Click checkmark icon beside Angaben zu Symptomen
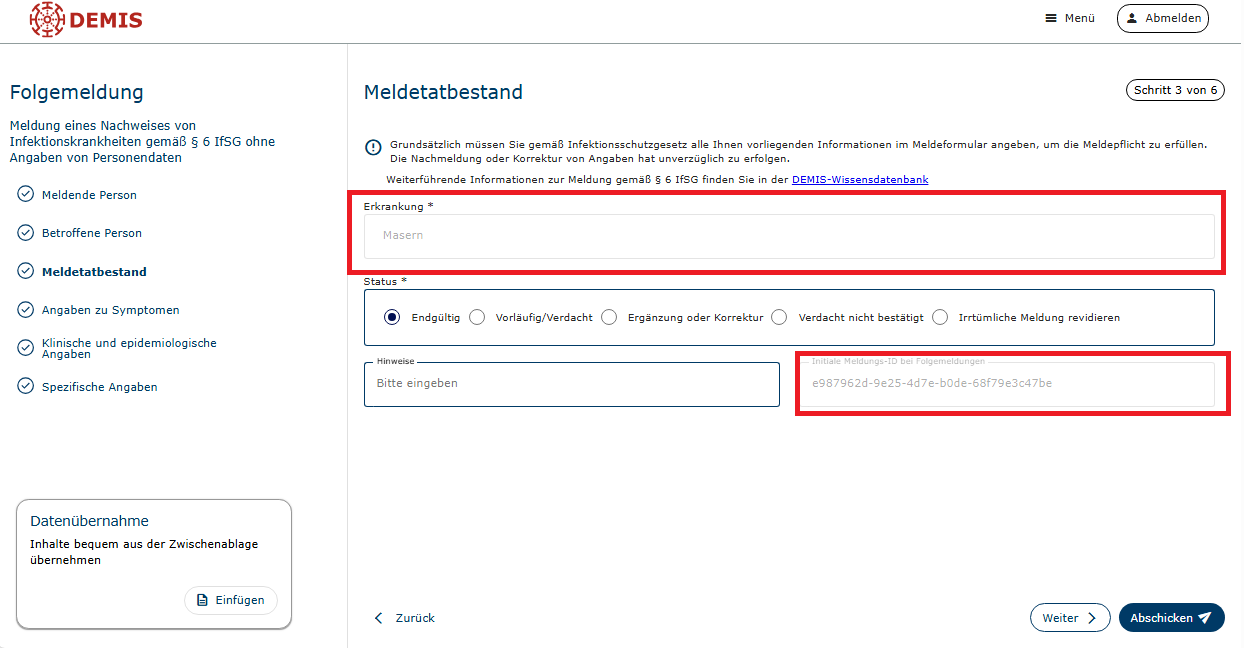Screen dimensions: 1244x648 click(x=26, y=310)
